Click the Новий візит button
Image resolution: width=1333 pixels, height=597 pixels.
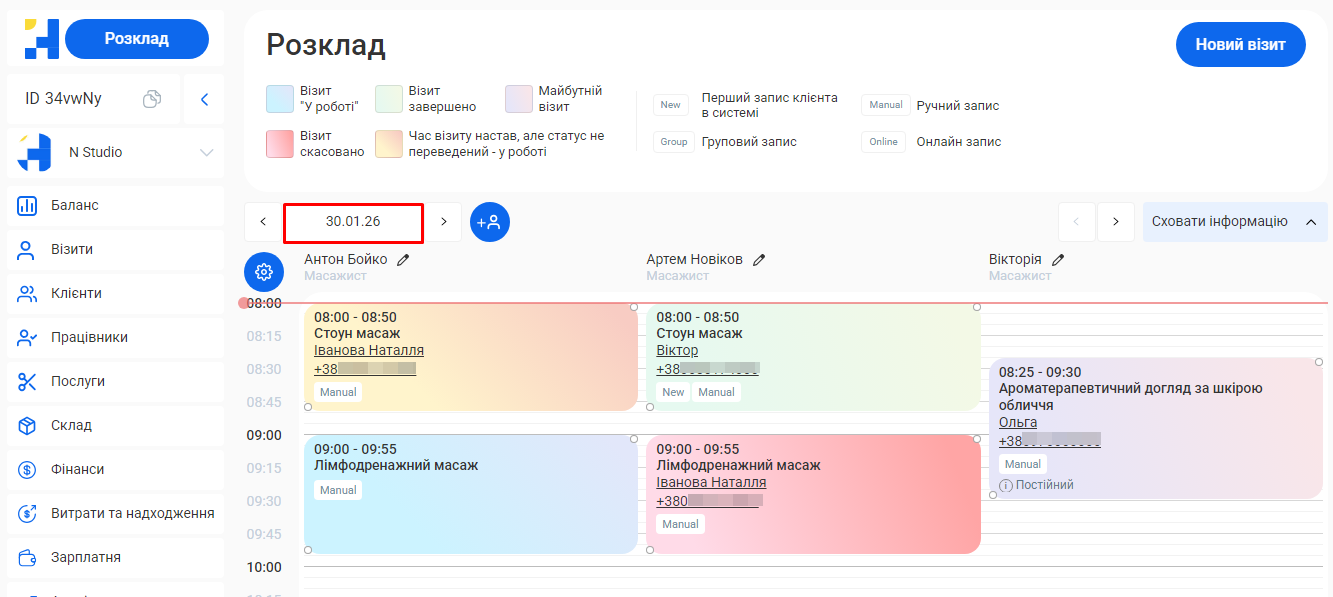[1240, 45]
